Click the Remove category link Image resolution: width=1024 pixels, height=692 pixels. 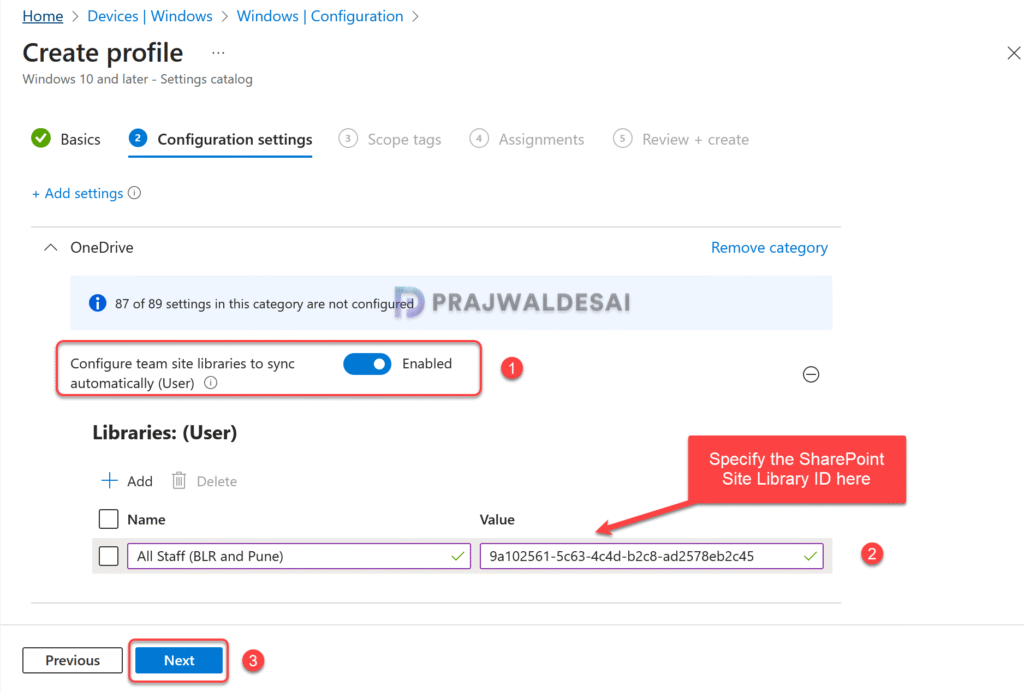769,247
